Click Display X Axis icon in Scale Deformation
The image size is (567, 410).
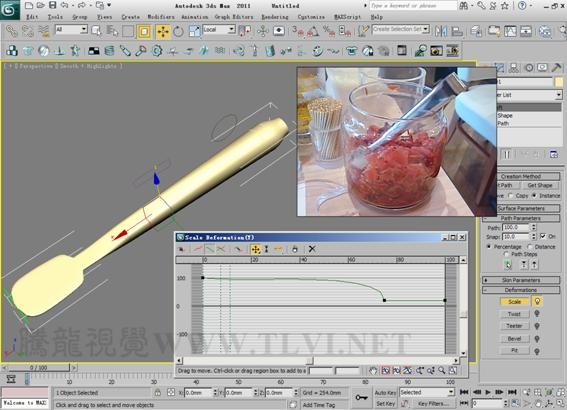(x=197, y=249)
